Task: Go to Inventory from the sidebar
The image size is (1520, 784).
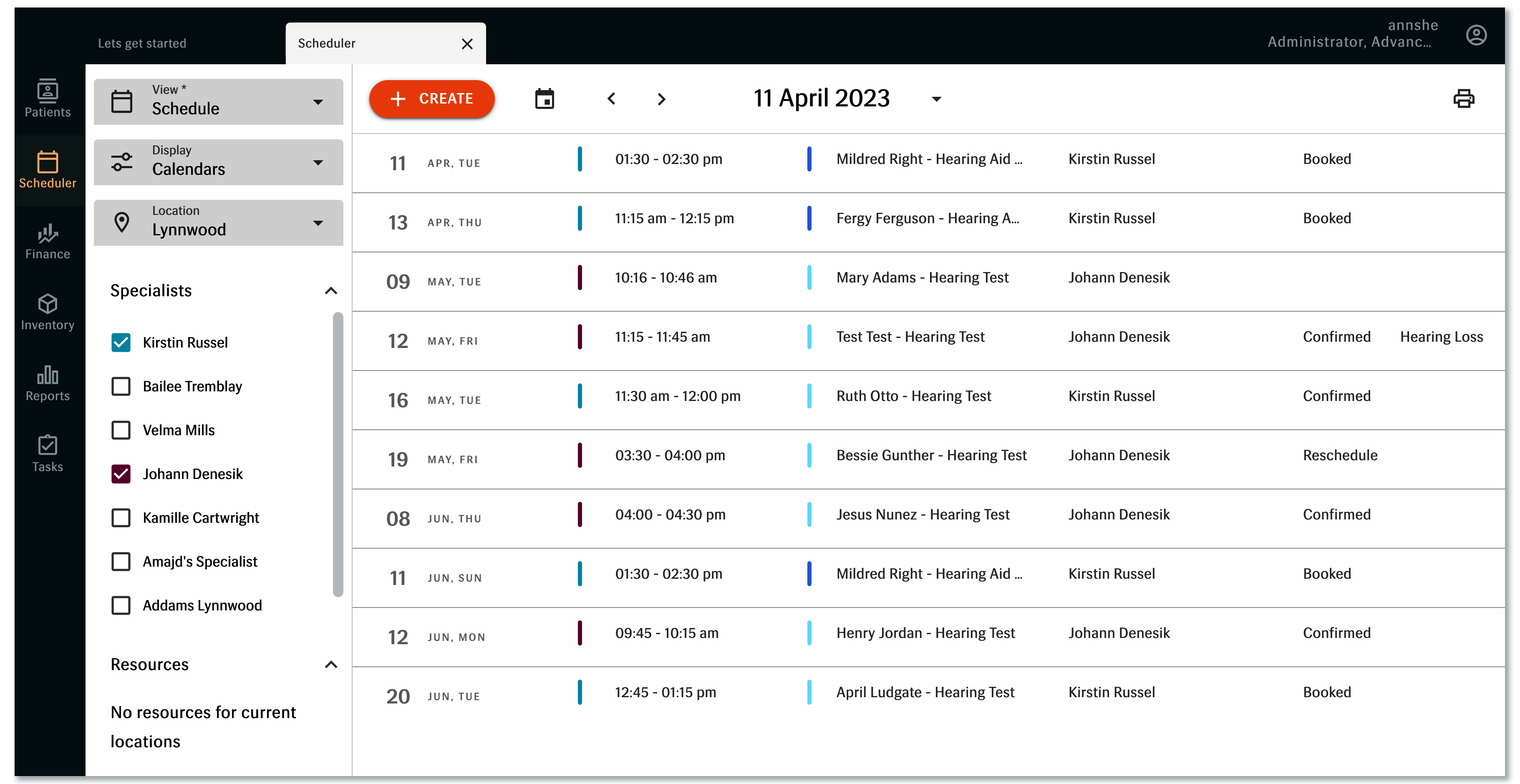Action: click(47, 313)
